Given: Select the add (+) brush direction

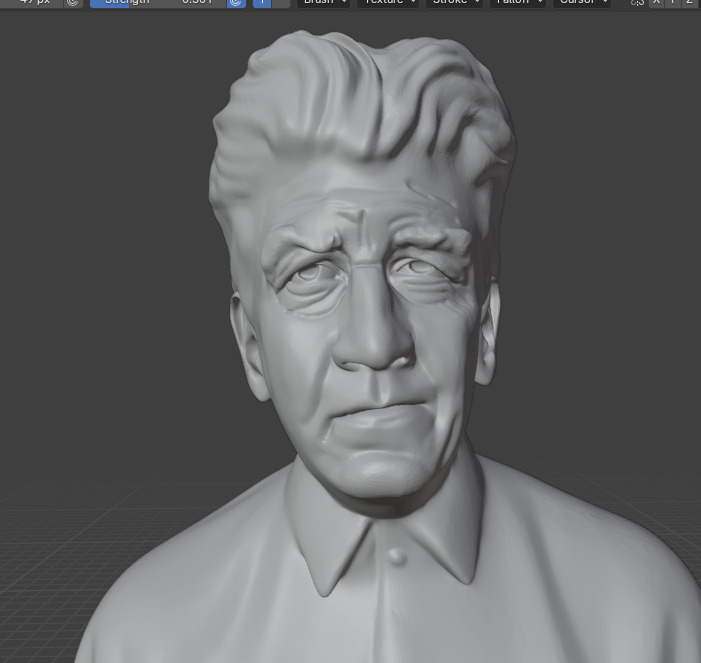Looking at the screenshot, I should pyautogui.click(x=262, y=2).
